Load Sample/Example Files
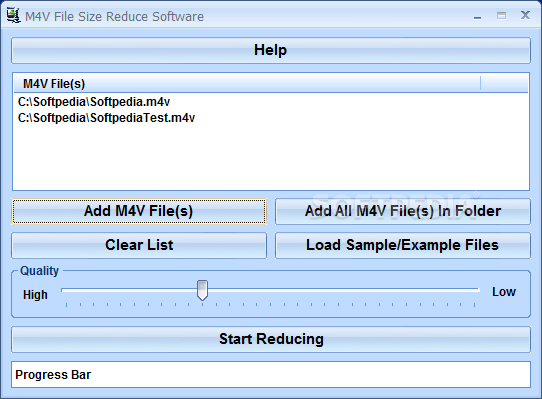 point(403,245)
